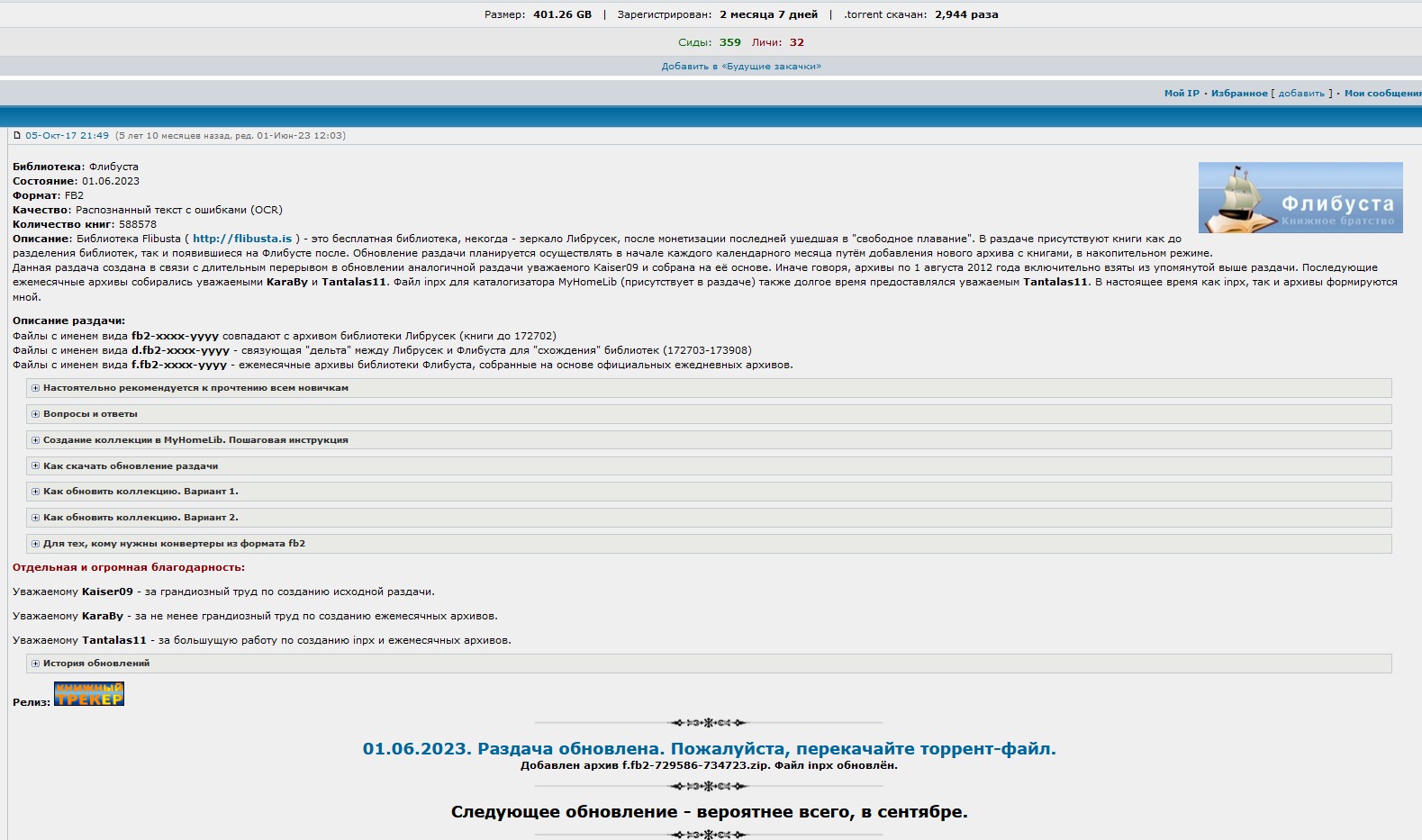Click the leechers count '32'
This screenshot has height=840, width=1422.
[x=797, y=42]
